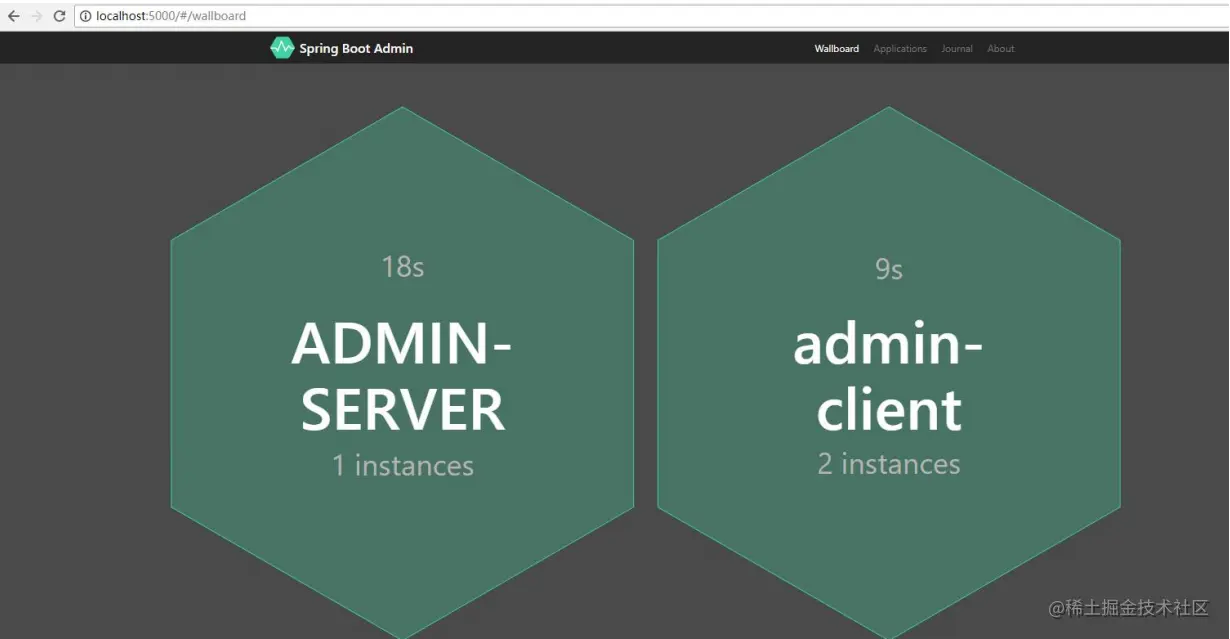Reload the page with the refresh icon
1230x639 pixels.
[x=59, y=16]
